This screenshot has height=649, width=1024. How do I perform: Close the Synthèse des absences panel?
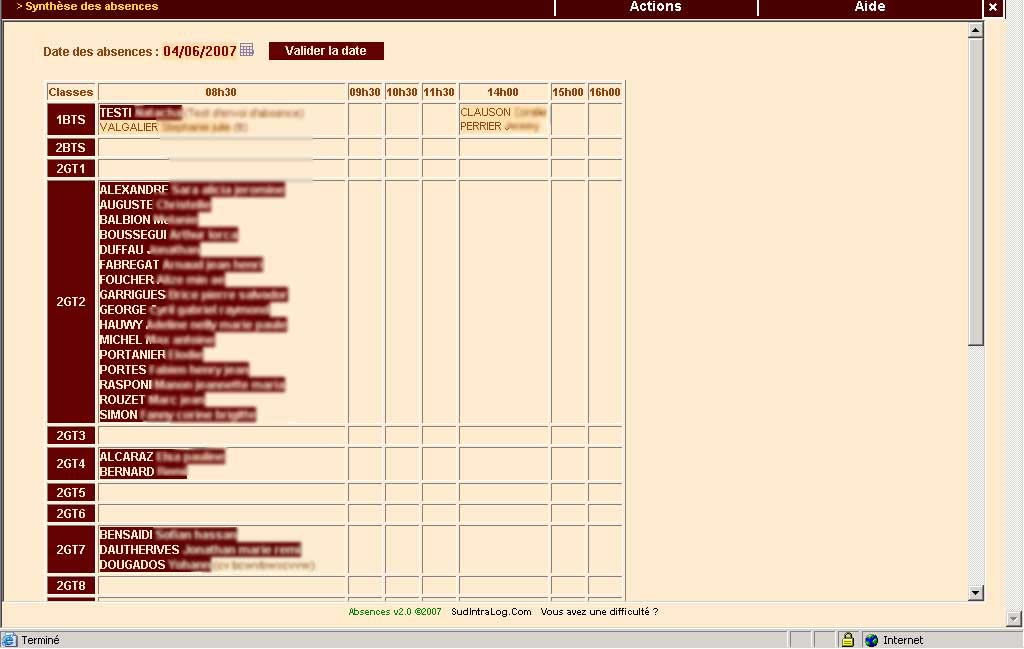tap(992, 7)
